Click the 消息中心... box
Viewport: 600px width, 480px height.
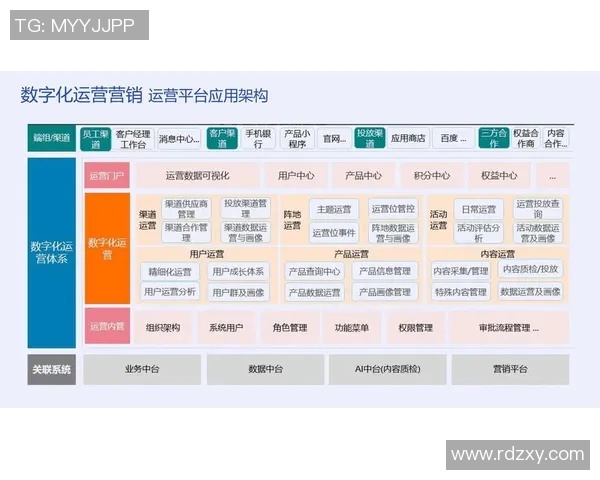[179, 139]
